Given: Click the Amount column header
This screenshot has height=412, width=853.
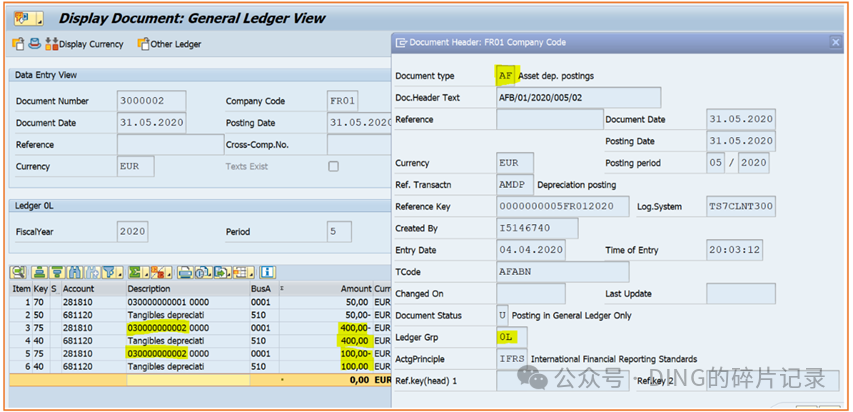Looking at the screenshot, I should [x=326, y=289].
